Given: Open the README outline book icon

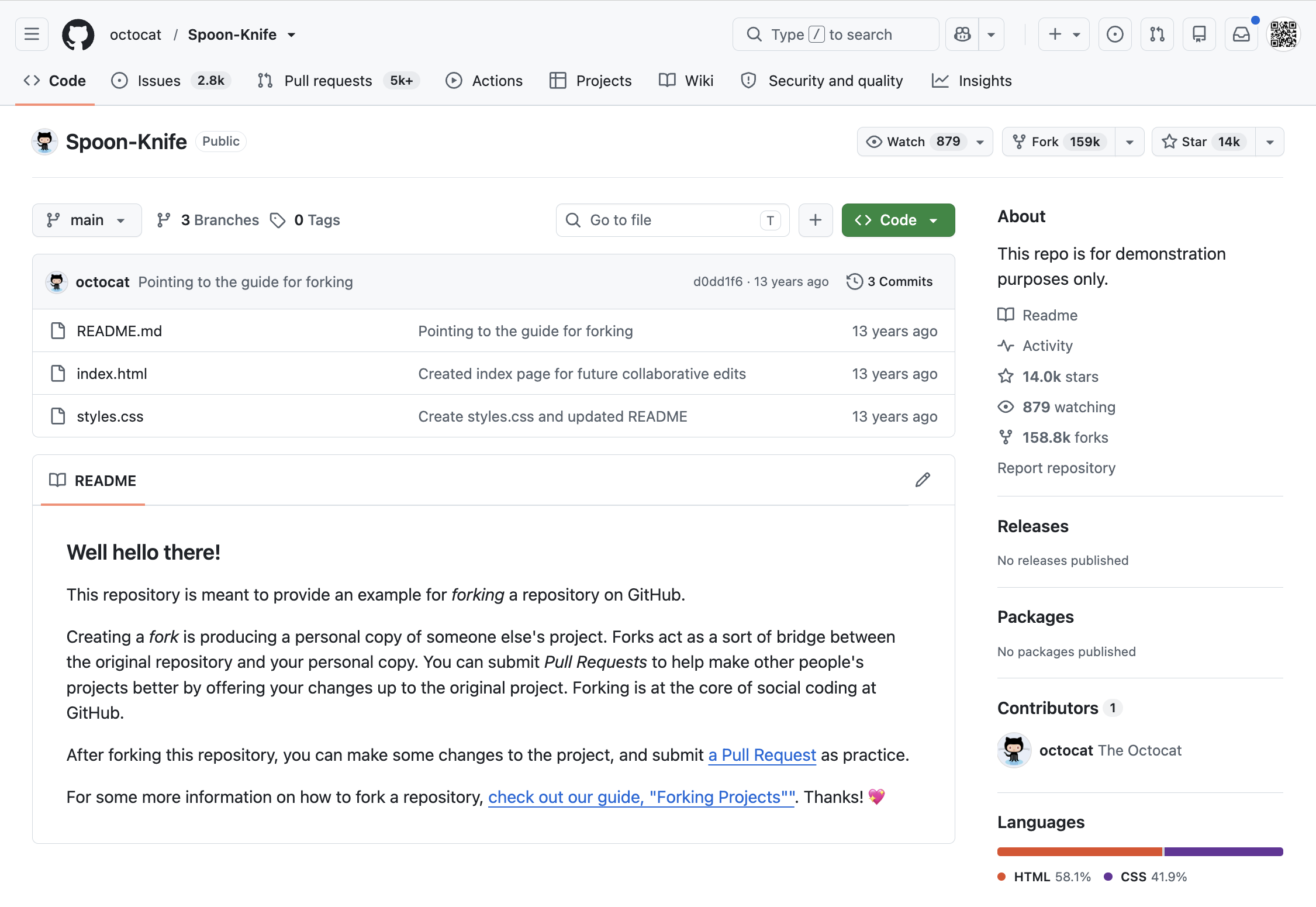Looking at the screenshot, I should click(x=57, y=480).
